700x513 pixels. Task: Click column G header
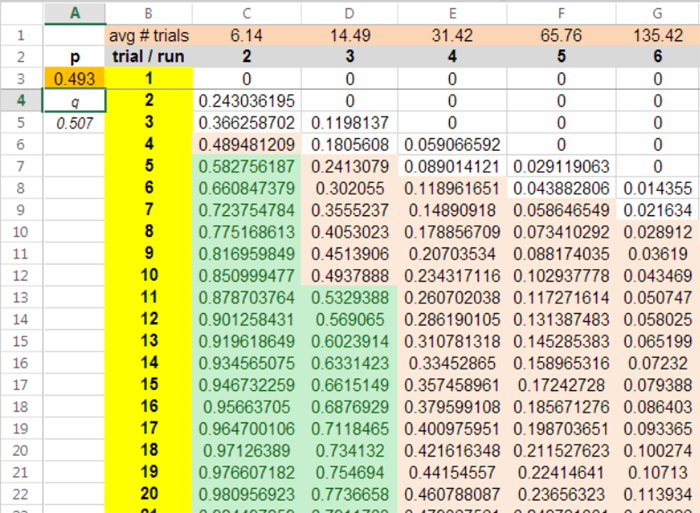pyautogui.click(x=657, y=12)
